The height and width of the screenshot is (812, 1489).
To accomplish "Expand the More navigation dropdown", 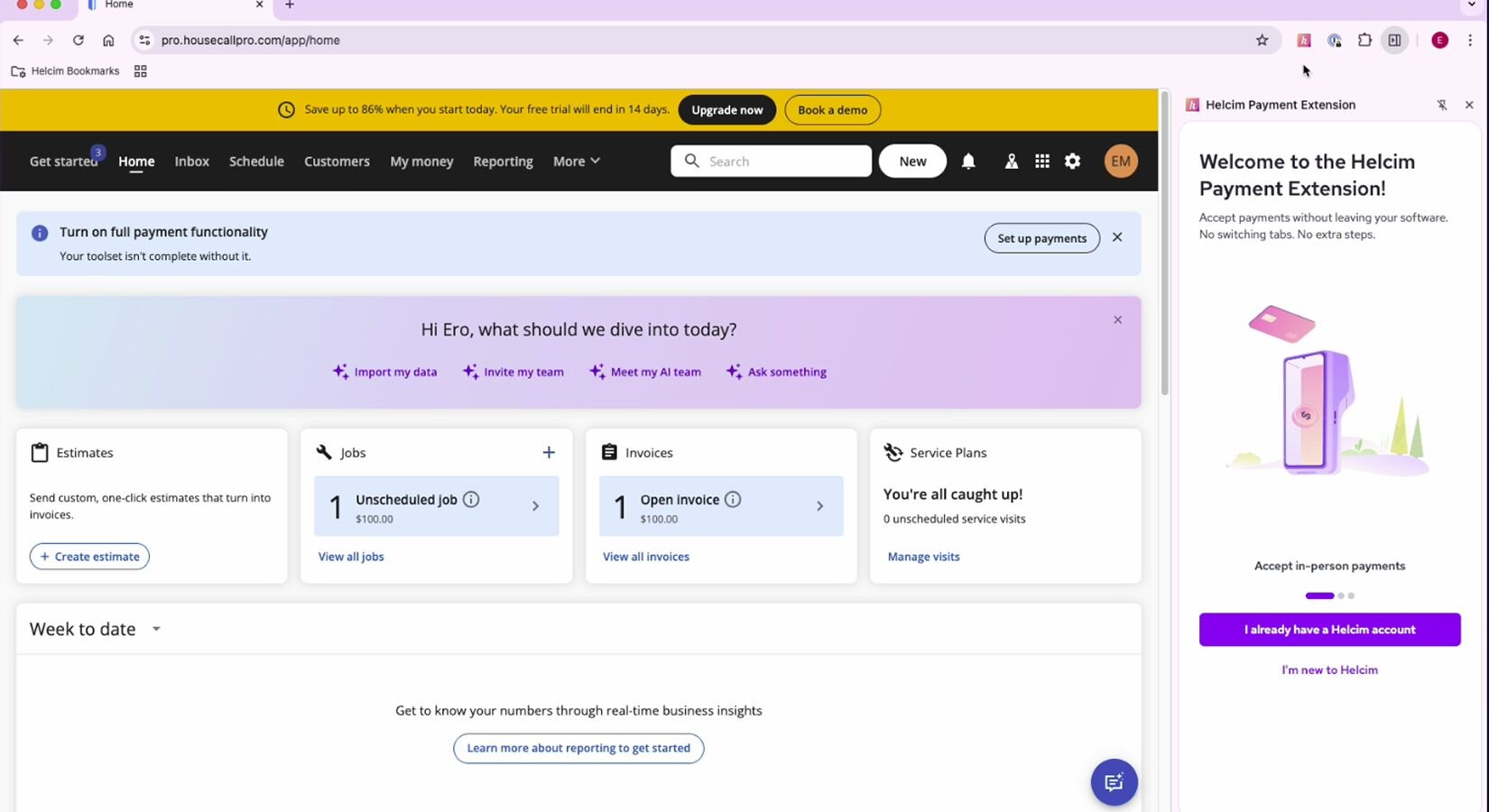I will [x=576, y=161].
